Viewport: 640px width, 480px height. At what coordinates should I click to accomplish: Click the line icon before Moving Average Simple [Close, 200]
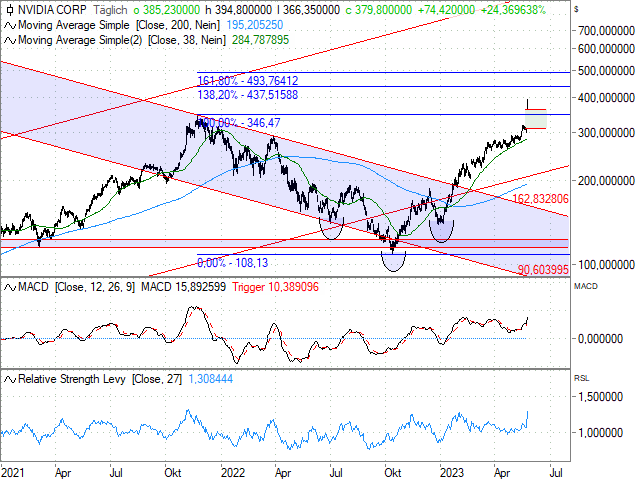click(10, 25)
